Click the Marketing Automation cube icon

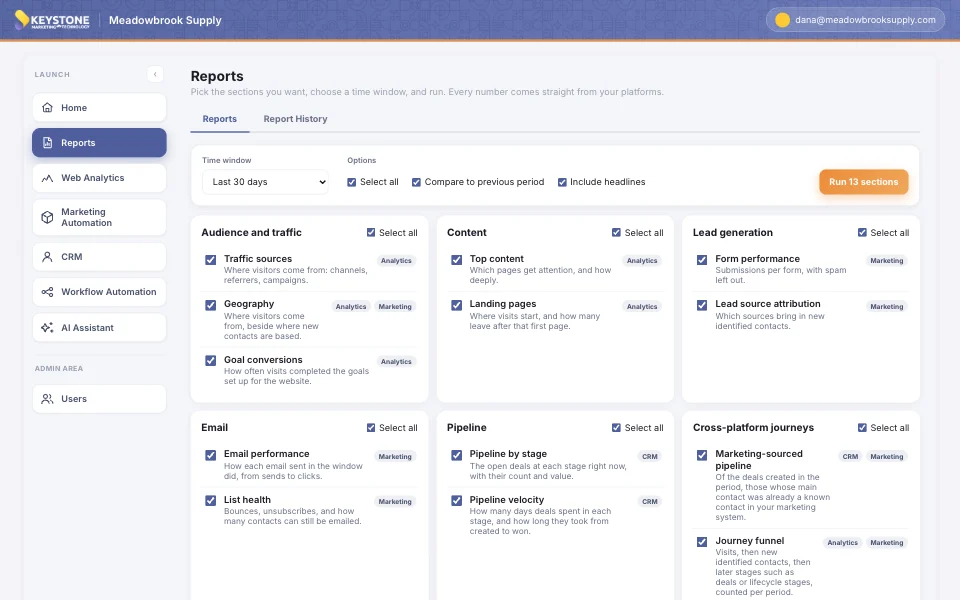[47, 217]
